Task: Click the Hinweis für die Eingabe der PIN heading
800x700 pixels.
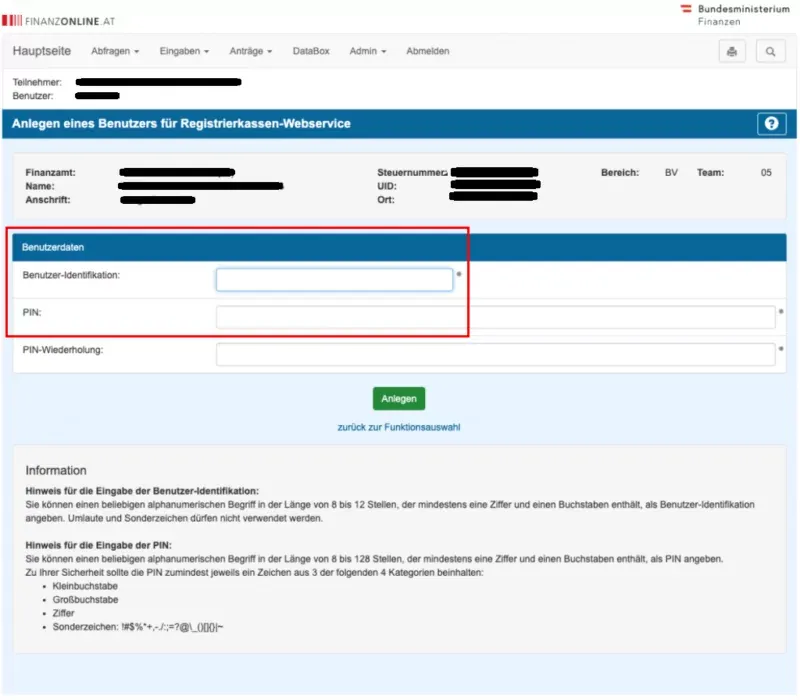Action: click(x=98, y=545)
